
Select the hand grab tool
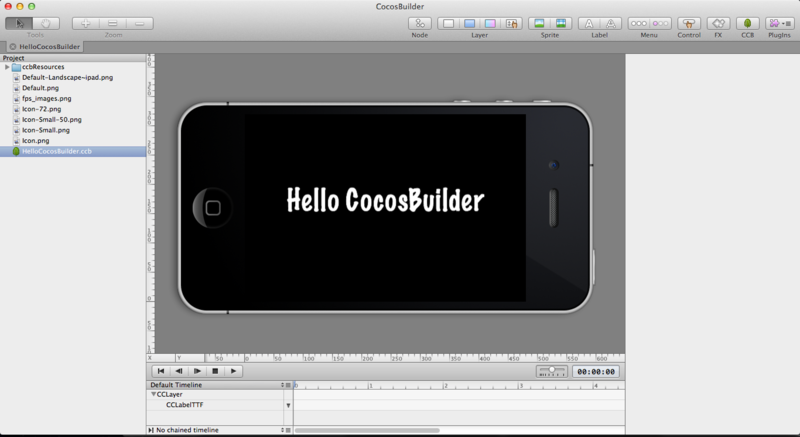coord(46,23)
